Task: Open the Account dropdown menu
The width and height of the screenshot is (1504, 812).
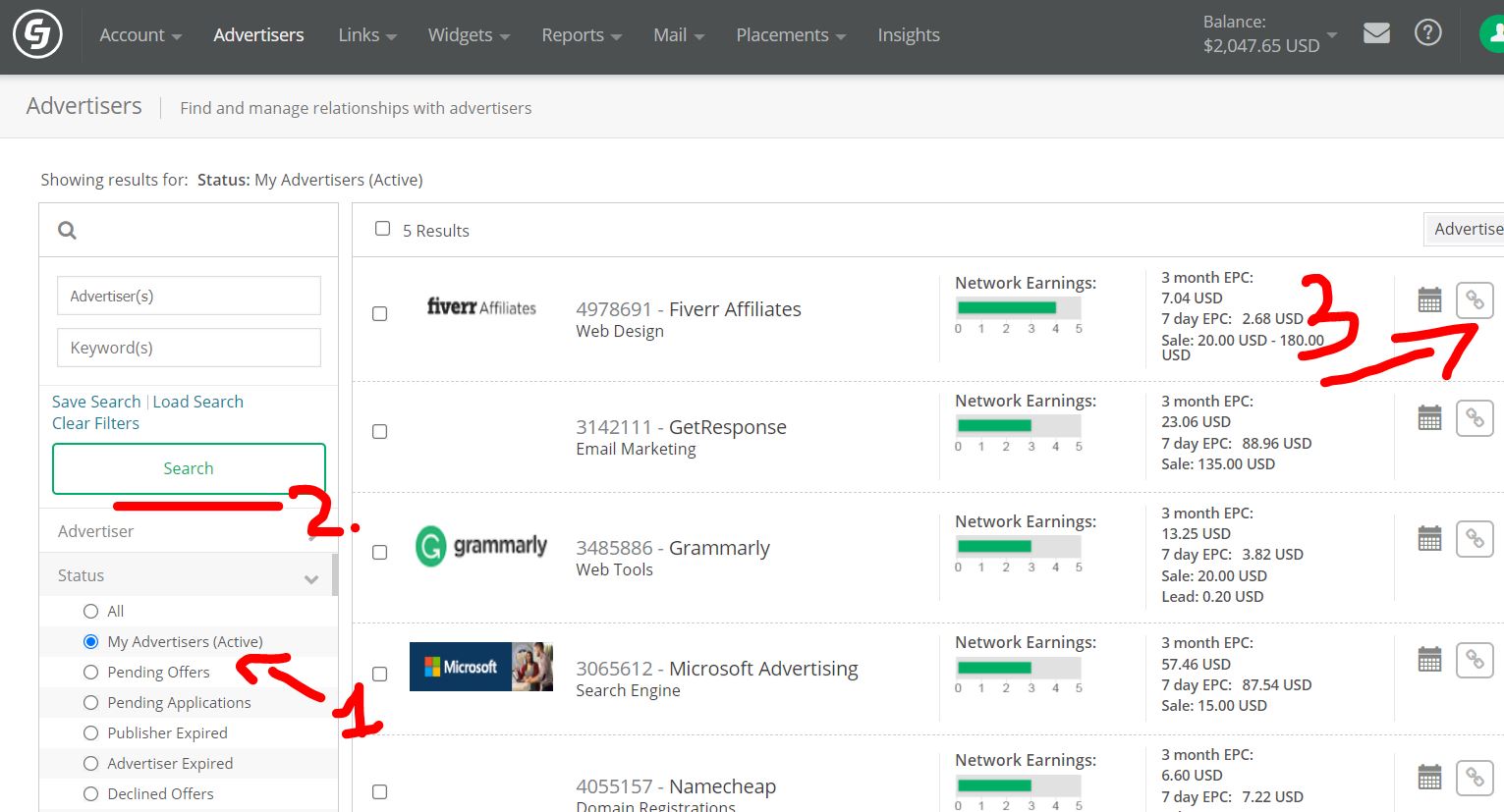Action: 140,35
